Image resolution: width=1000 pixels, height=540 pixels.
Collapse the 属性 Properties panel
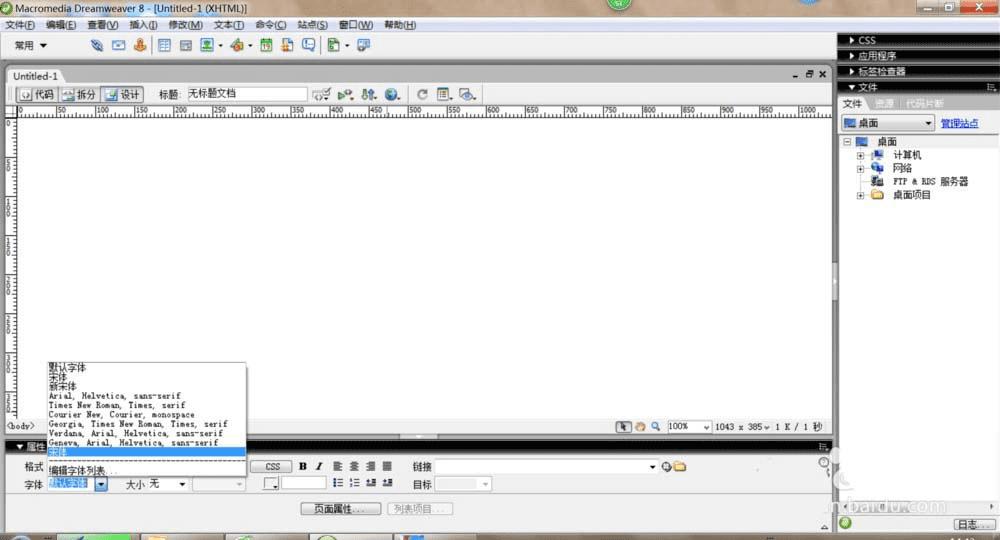click(x=20, y=446)
